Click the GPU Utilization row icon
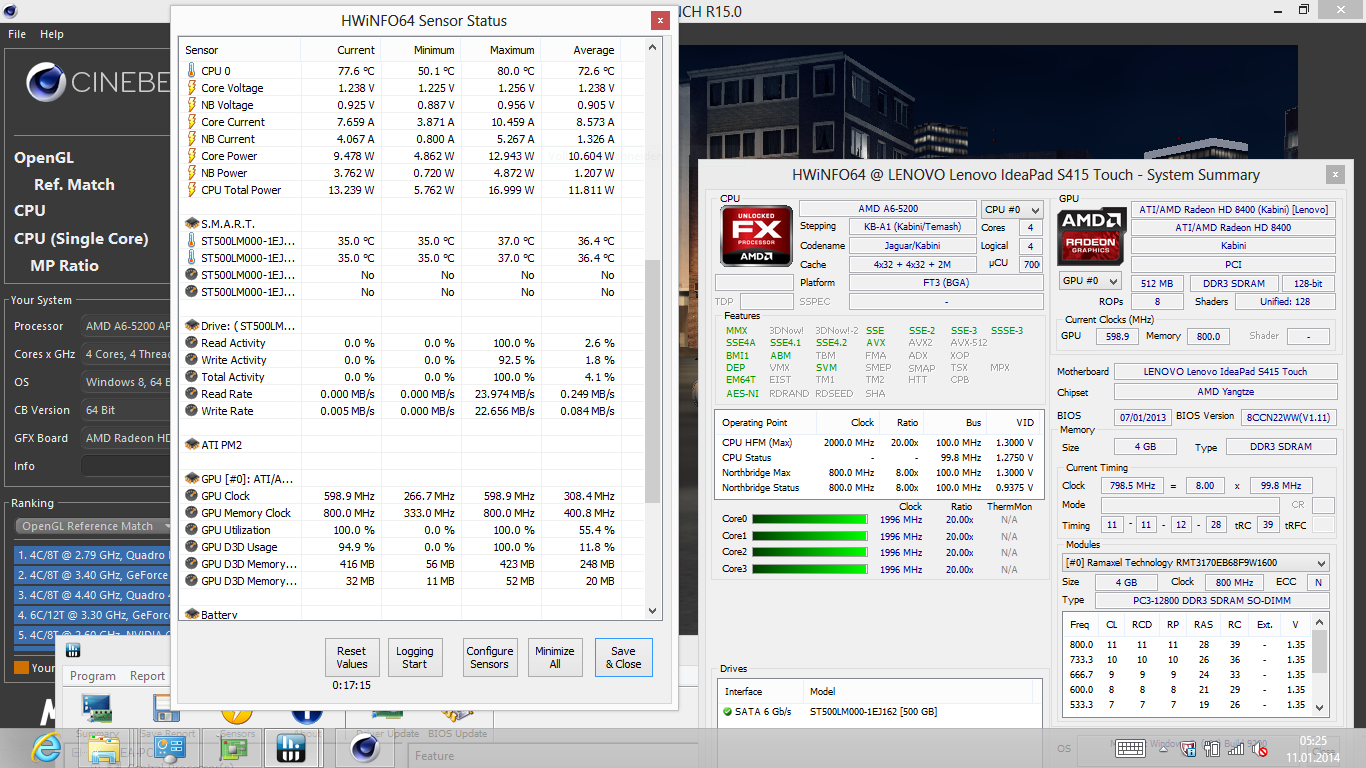The width and height of the screenshot is (1366, 768). pos(192,530)
